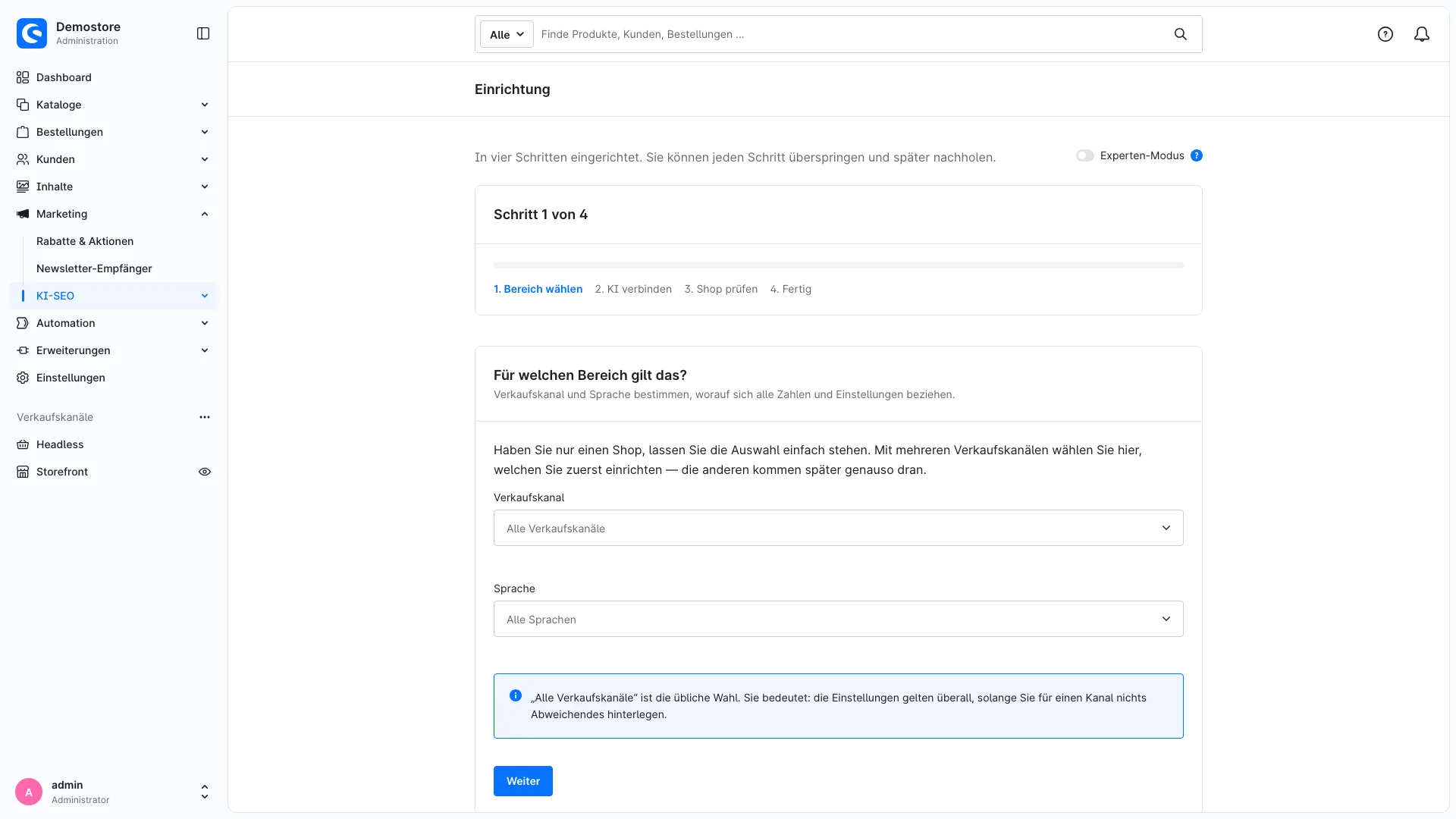Click the Demostore title
Viewport: 1456px width, 819px height.
[88, 27]
